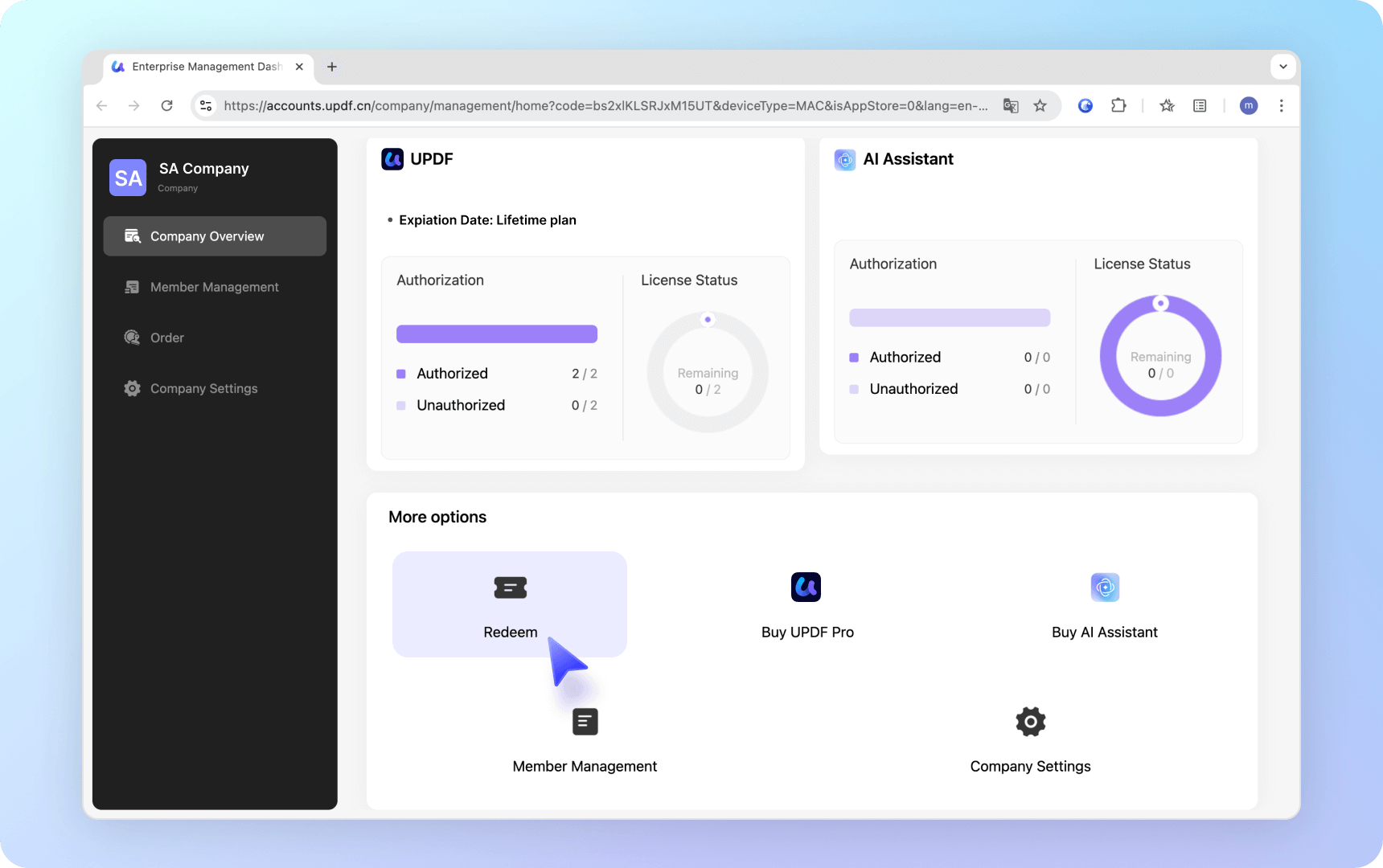Click the UPDF license status ring chart
Screen dimensions: 1383x868
point(708,372)
